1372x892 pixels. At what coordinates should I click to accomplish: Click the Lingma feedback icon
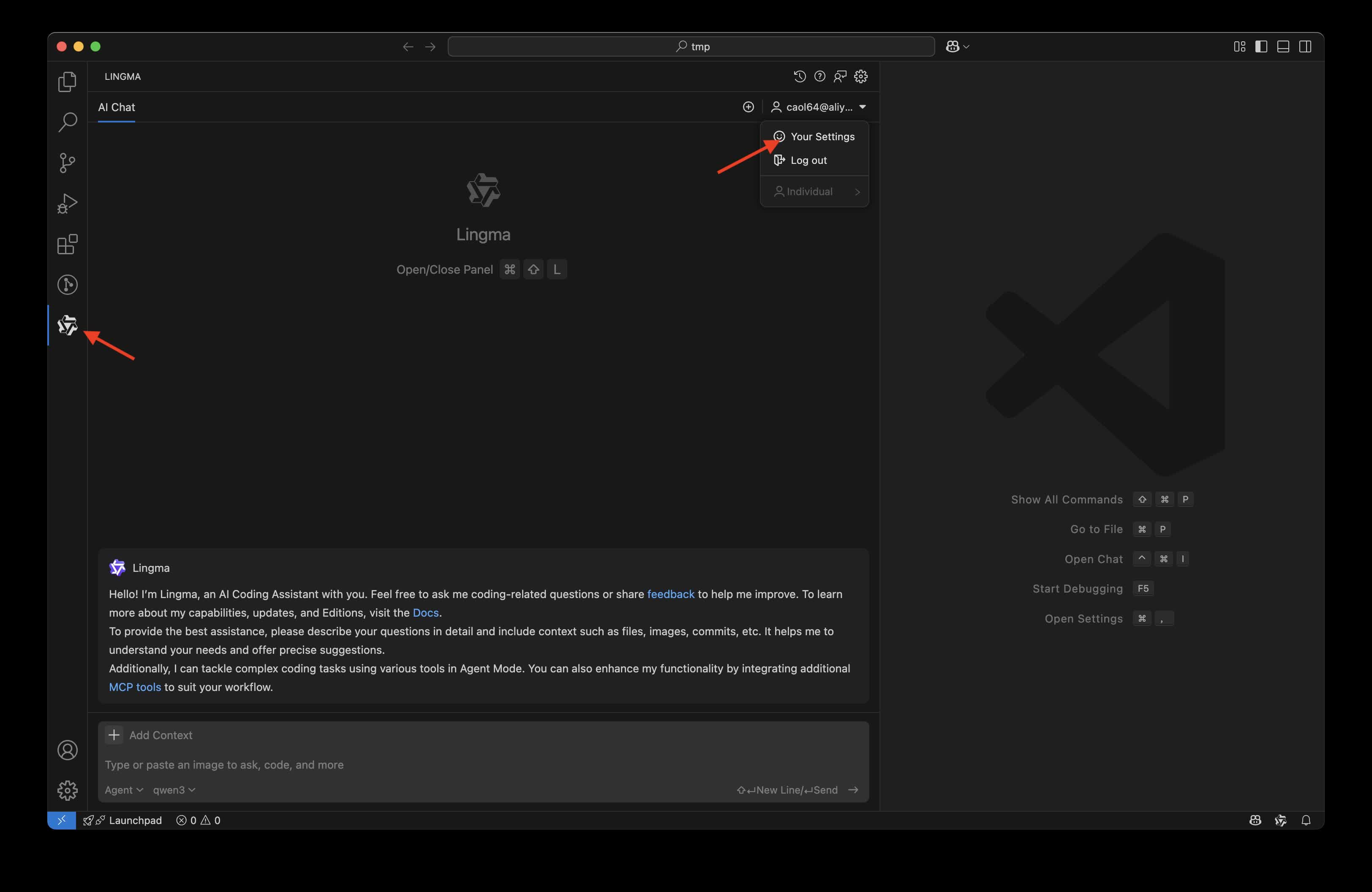[x=840, y=76]
